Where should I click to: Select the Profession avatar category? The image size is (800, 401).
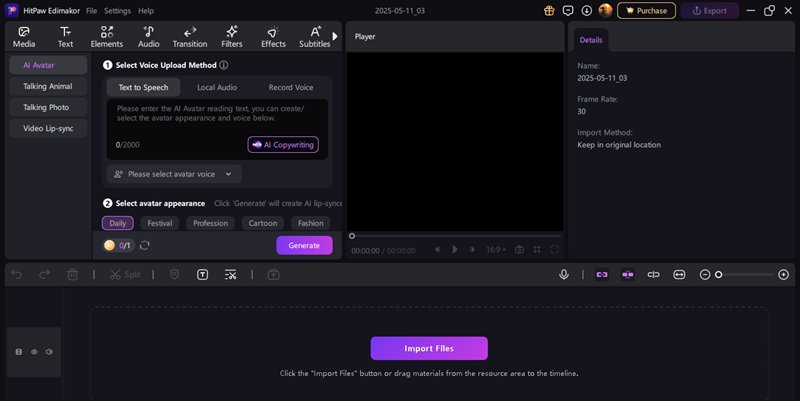coord(211,223)
